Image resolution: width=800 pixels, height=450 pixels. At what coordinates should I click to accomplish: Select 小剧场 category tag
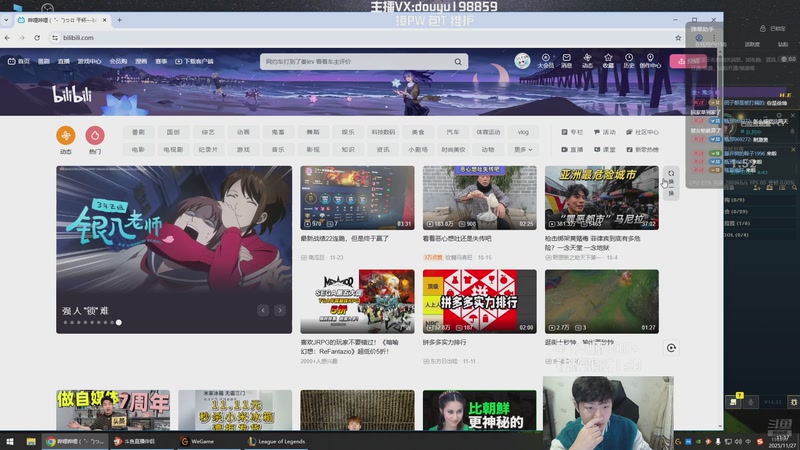[x=418, y=149]
